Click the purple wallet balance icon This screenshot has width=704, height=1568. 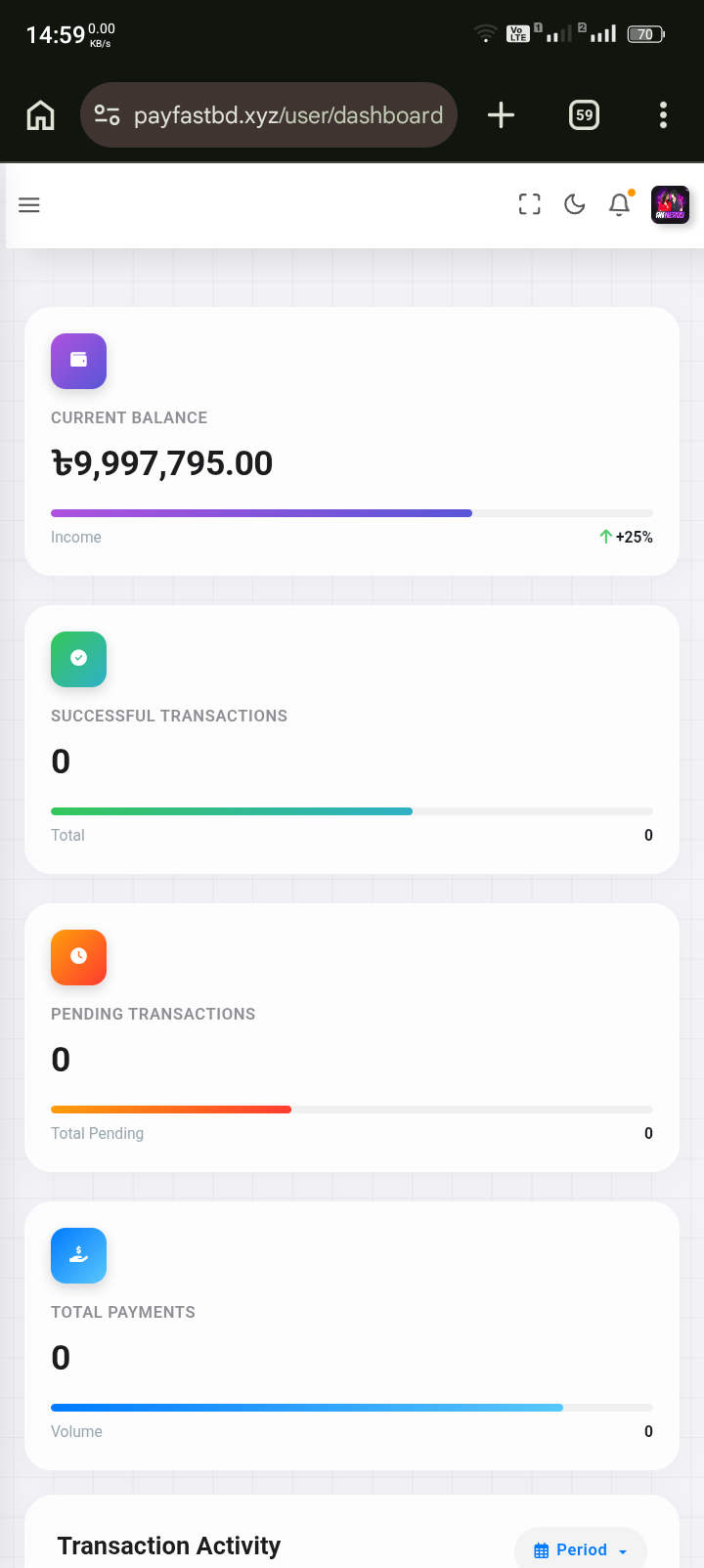(78, 361)
